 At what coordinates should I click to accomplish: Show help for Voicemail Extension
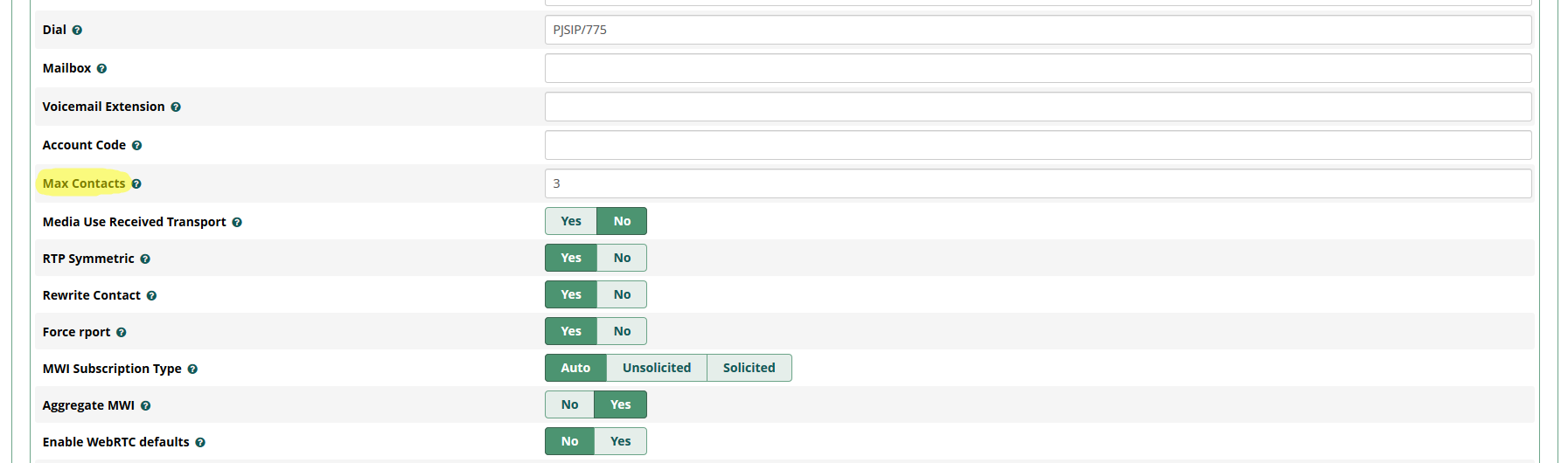pyautogui.click(x=176, y=107)
